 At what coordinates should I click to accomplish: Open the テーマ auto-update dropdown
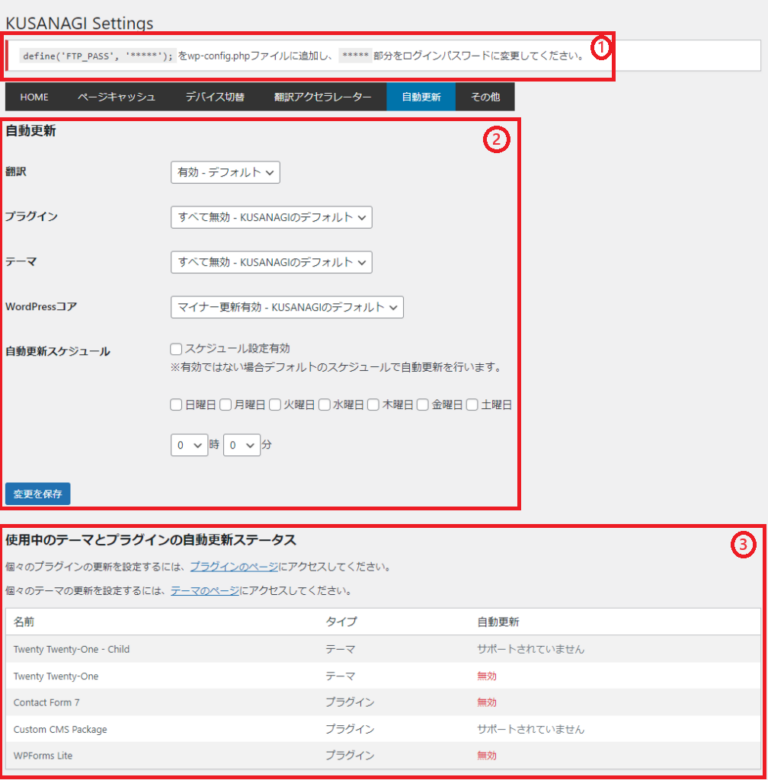coord(271,262)
